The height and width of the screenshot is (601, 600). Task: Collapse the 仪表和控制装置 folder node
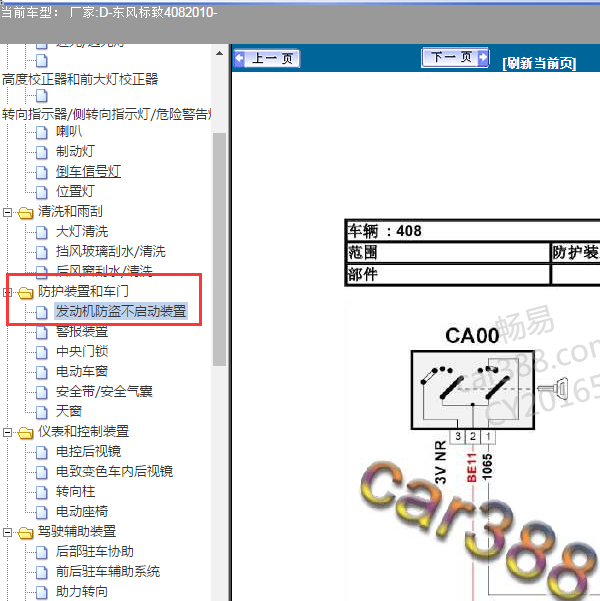pos(7,432)
